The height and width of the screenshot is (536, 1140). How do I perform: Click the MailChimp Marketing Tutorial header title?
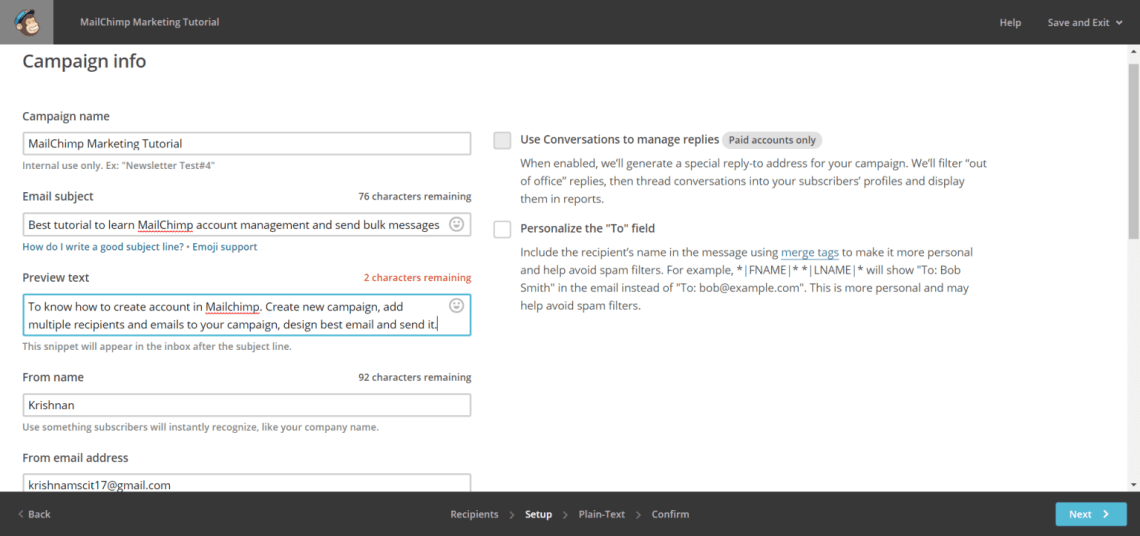pyautogui.click(x=149, y=23)
